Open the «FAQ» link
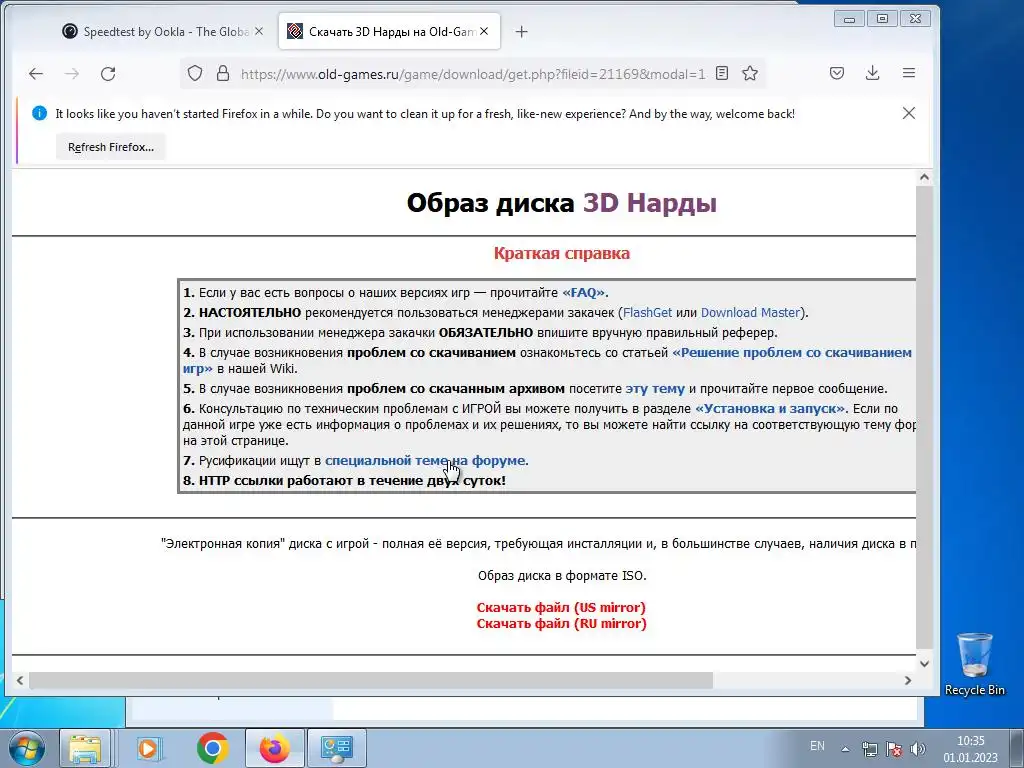This screenshot has width=1024, height=768. coord(583,293)
